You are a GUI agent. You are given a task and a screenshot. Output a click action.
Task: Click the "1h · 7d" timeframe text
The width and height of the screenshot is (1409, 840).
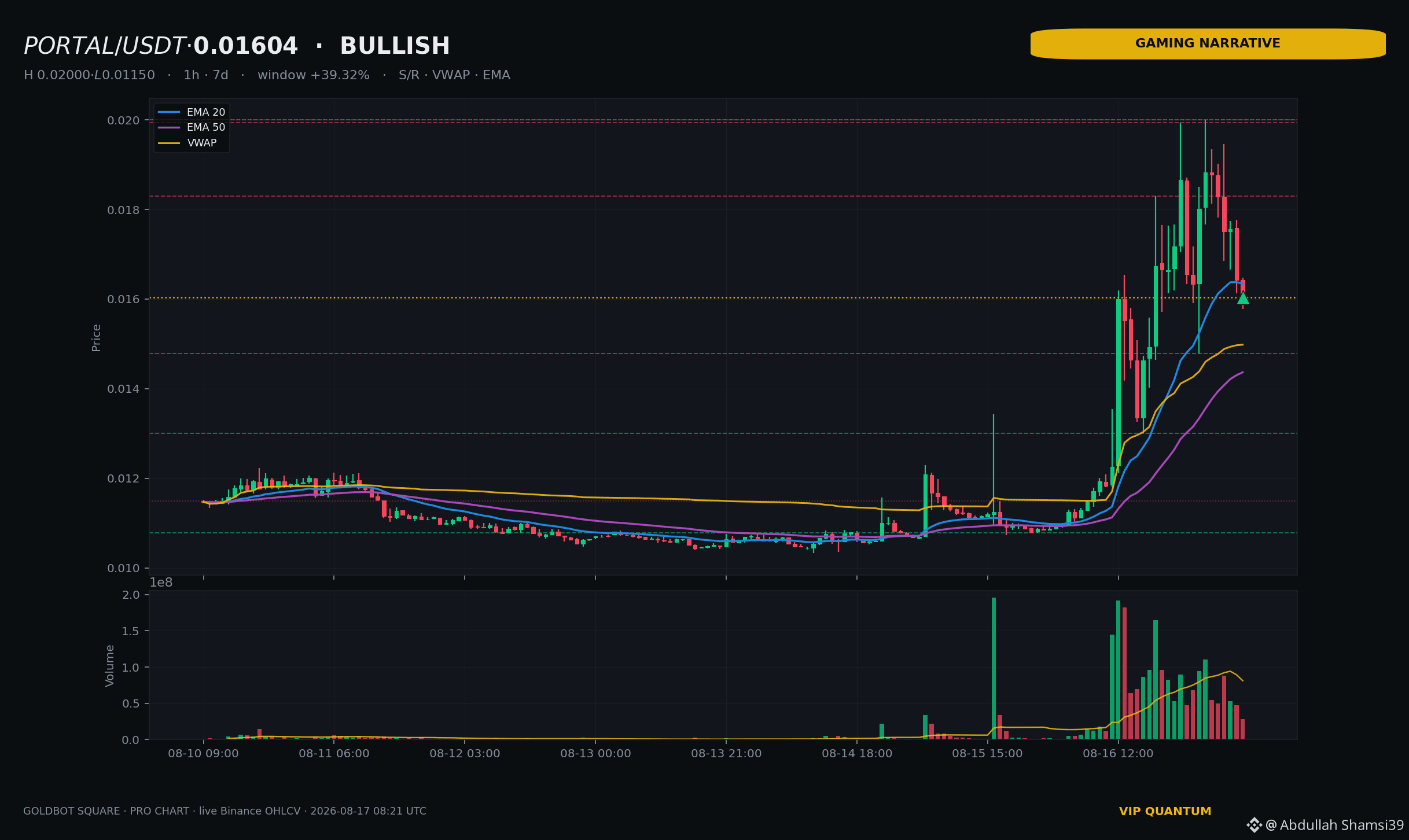pos(205,75)
